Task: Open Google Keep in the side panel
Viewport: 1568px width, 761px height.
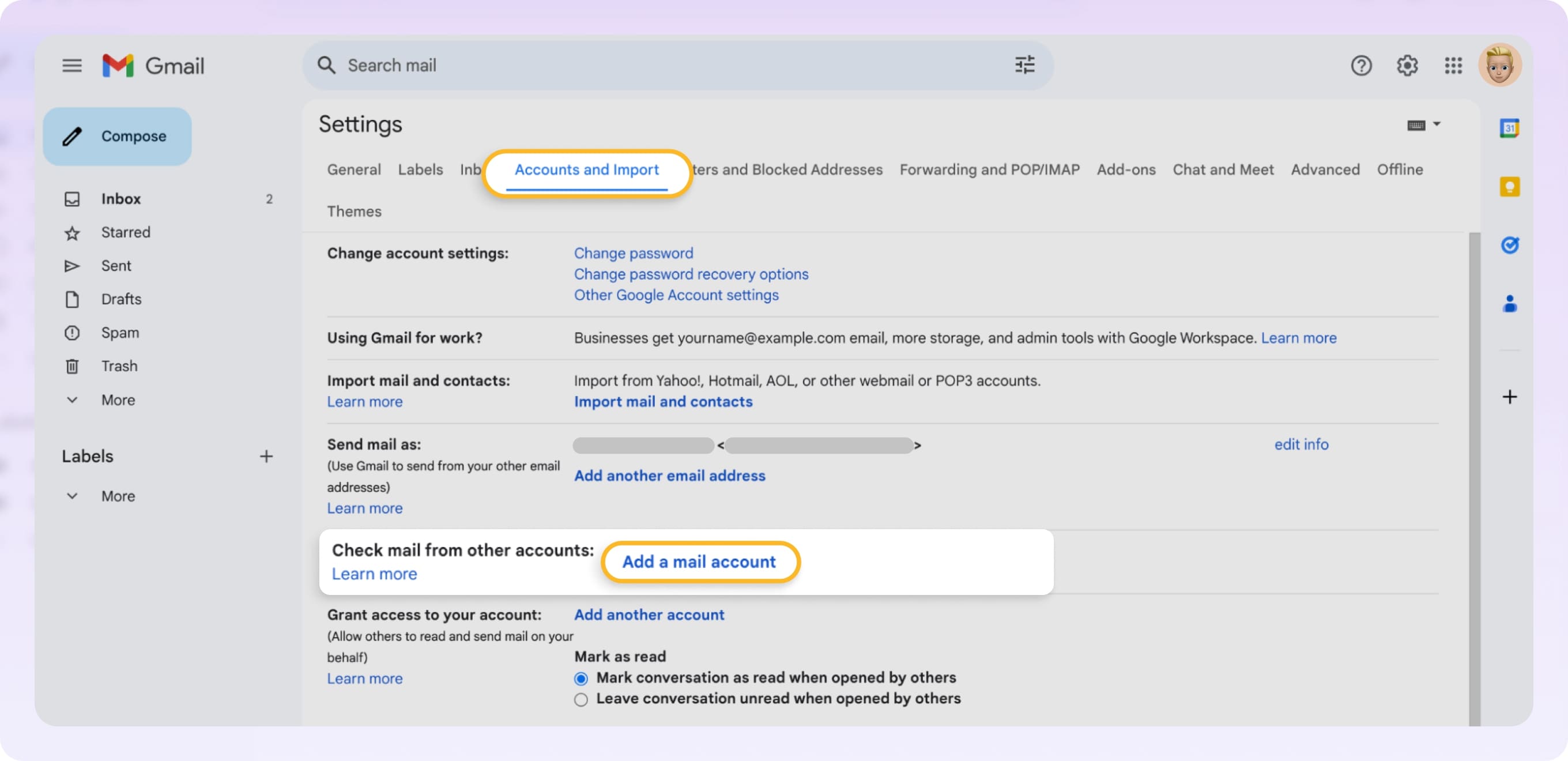Action: pos(1511,186)
